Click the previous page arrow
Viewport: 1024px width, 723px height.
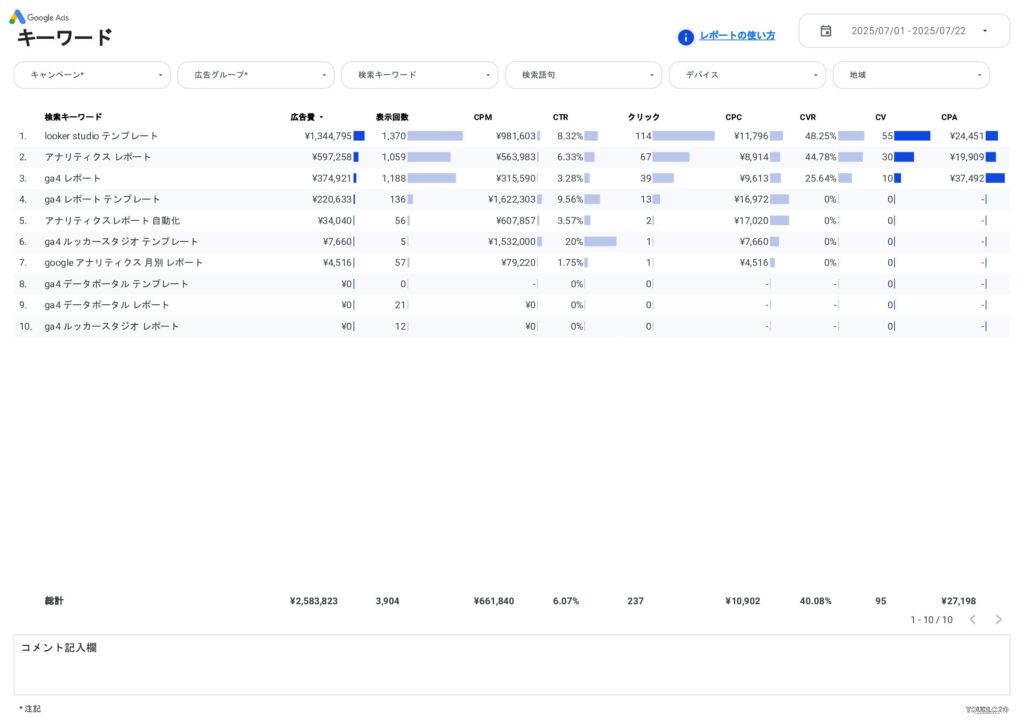point(973,619)
